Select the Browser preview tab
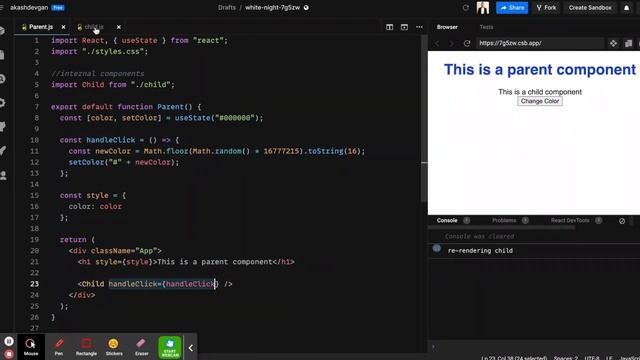 [x=447, y=27]
